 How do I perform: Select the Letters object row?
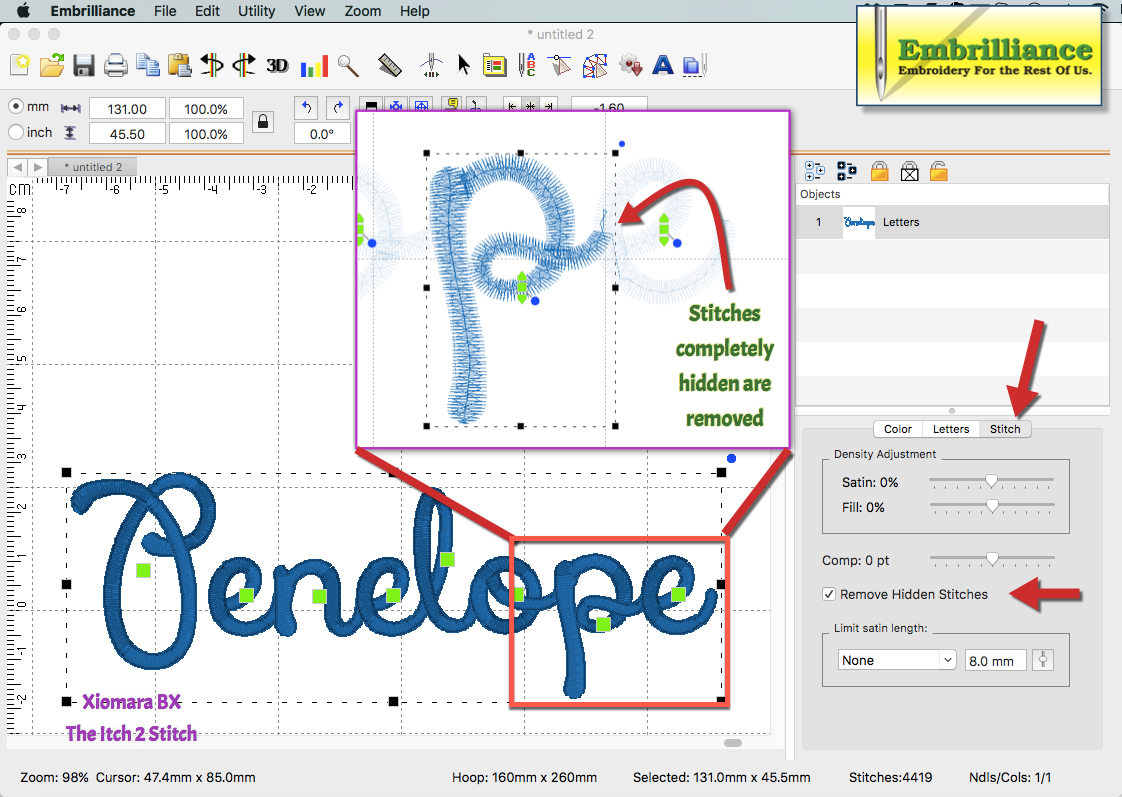pos(952,222)
